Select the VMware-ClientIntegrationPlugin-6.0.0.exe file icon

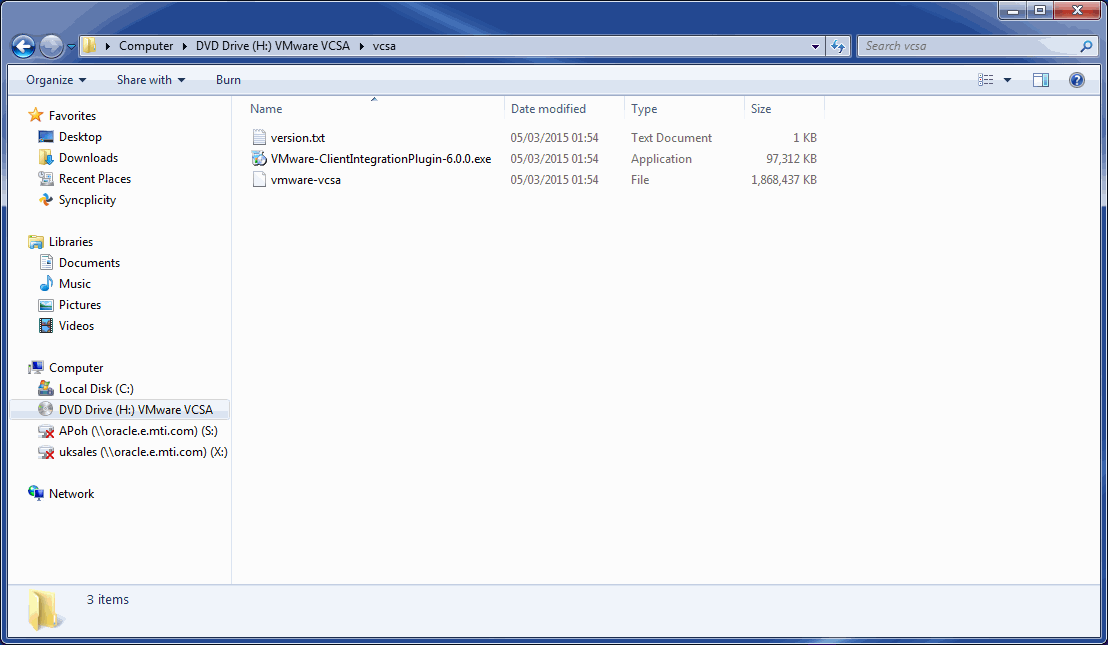coord(259,159)
